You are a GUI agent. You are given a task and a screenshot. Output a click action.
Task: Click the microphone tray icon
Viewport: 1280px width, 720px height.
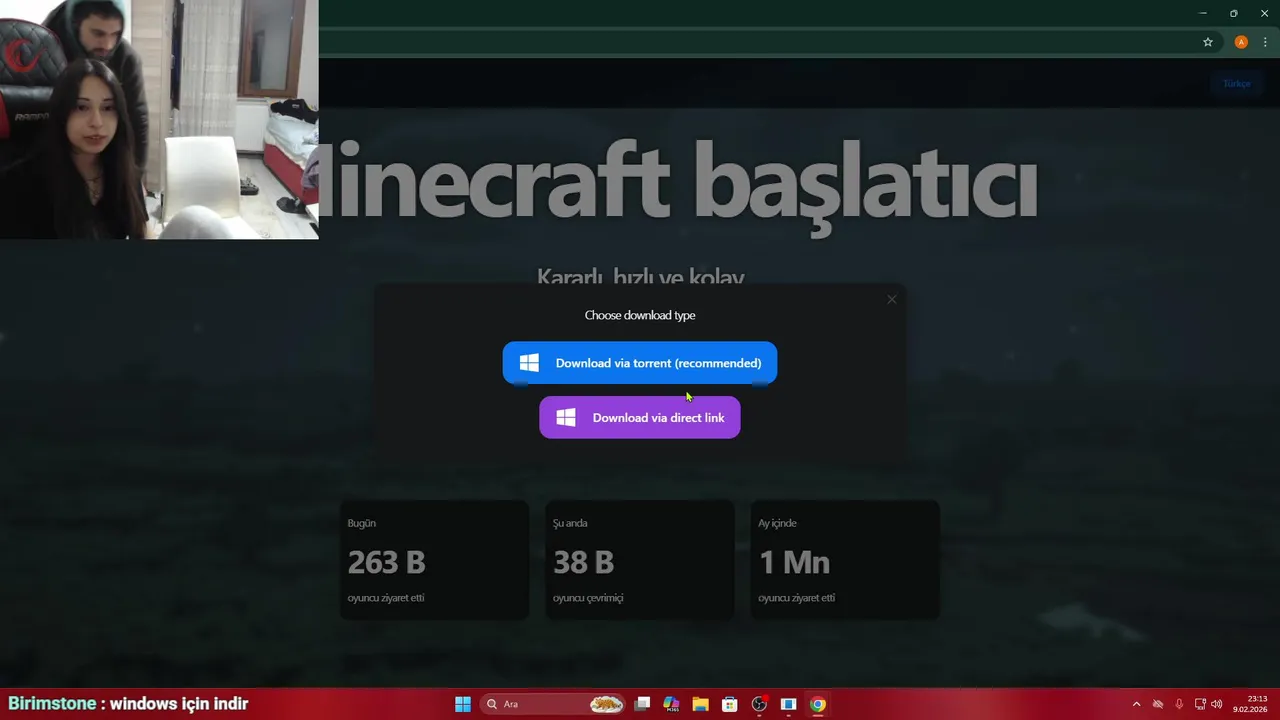coord(1179,704)
